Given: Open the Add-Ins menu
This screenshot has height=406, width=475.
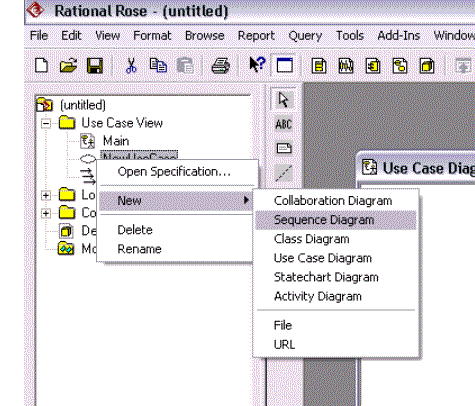Looking at the screenshot, I should 399,35.
